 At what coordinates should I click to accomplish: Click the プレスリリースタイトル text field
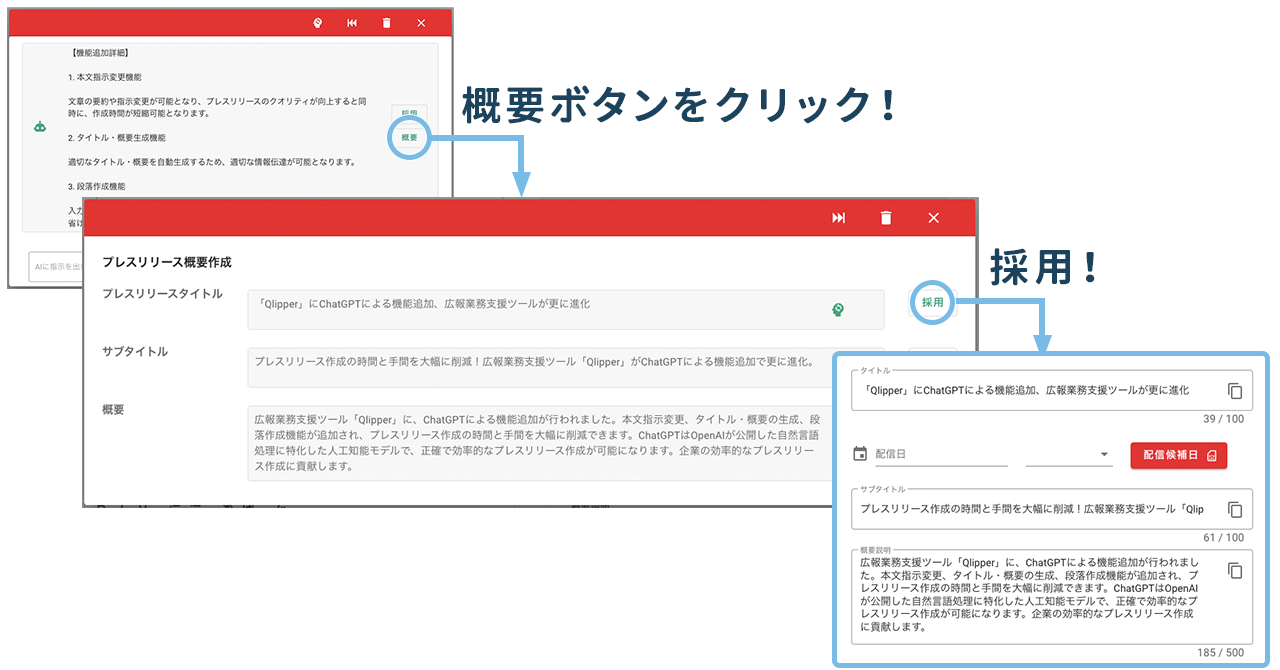coord(566,310)
